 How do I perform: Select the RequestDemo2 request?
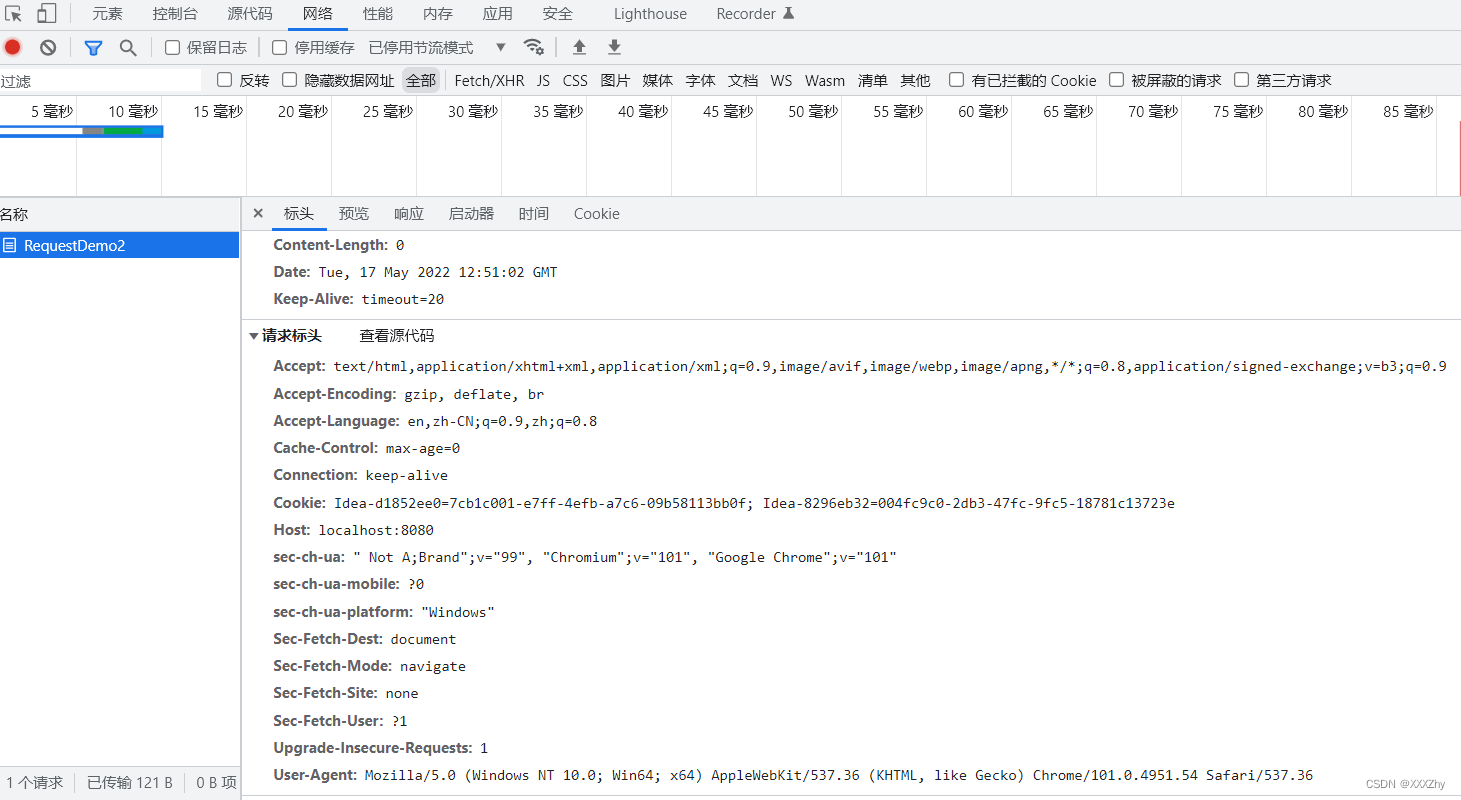77,245
